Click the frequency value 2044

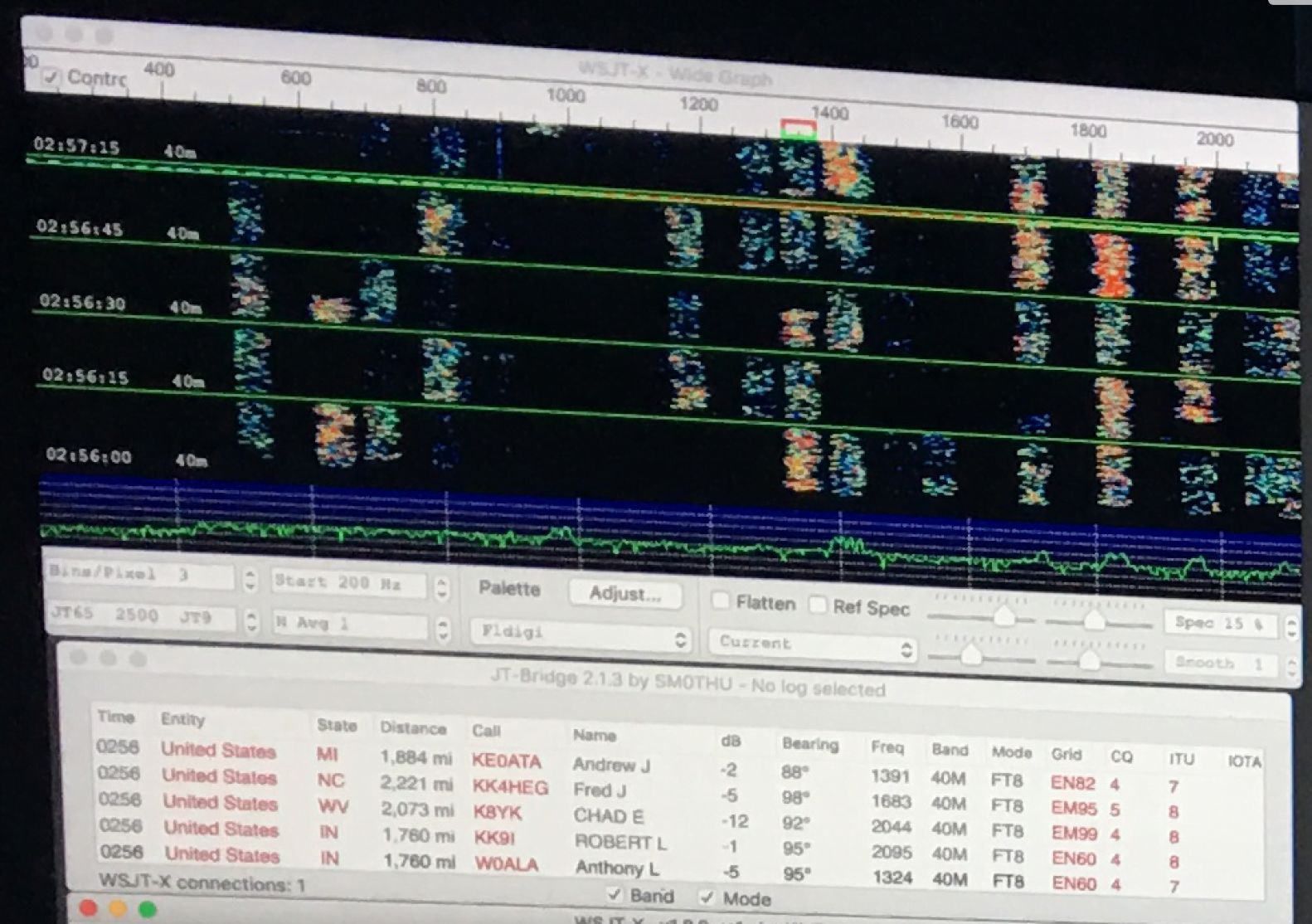click(x=892, y=827)
